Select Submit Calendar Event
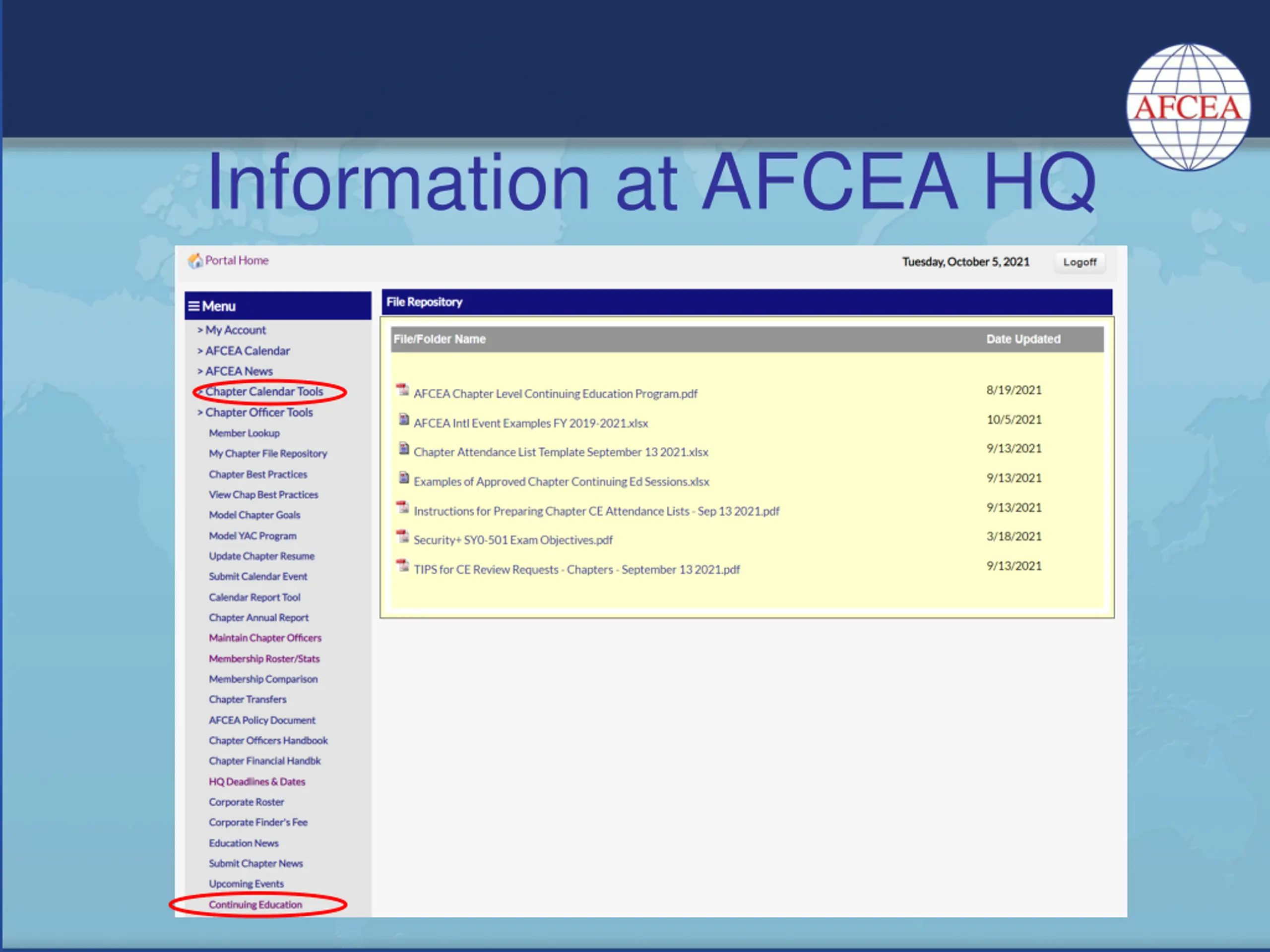The image size is (1270, 952). point(258,576)
